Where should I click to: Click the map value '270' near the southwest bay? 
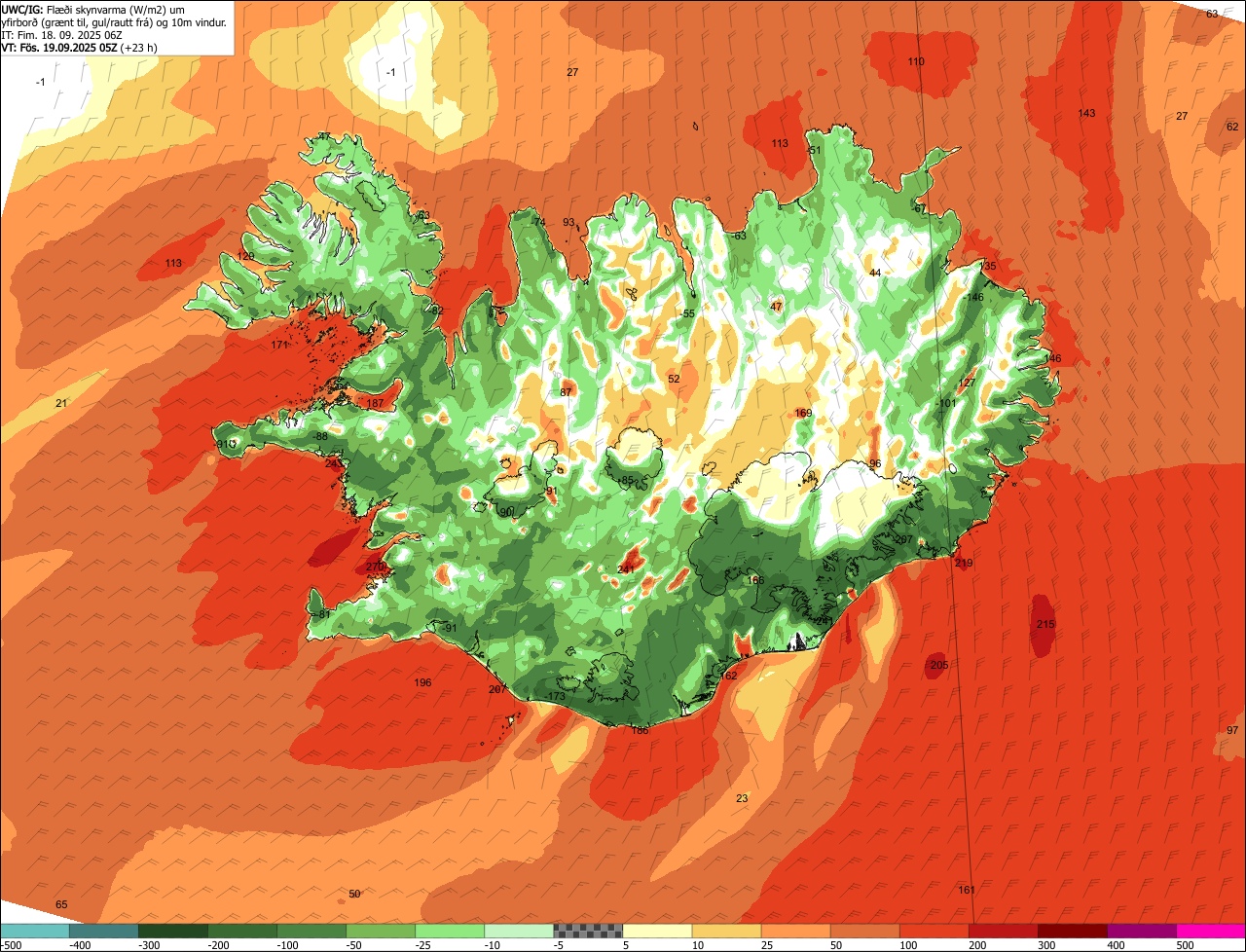(x=375, y=567)
